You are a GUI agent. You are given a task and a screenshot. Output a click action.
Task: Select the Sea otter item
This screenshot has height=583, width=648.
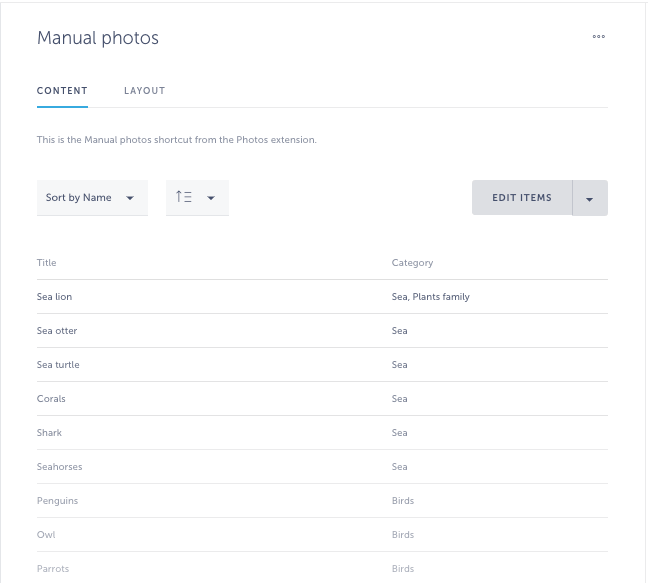[x=322, y=331]
